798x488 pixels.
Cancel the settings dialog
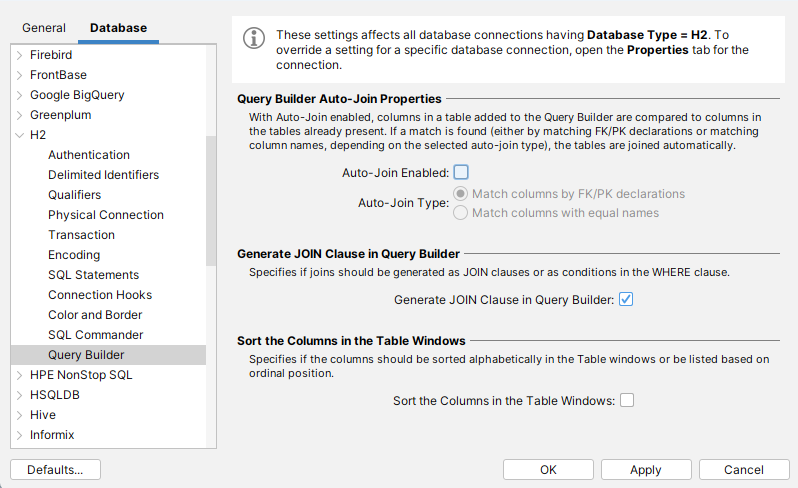[x=744, y=470]
